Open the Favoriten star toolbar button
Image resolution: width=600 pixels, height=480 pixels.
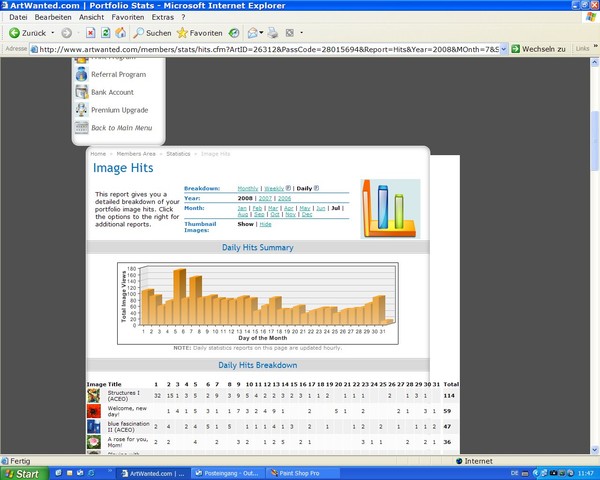click(200, 33)
